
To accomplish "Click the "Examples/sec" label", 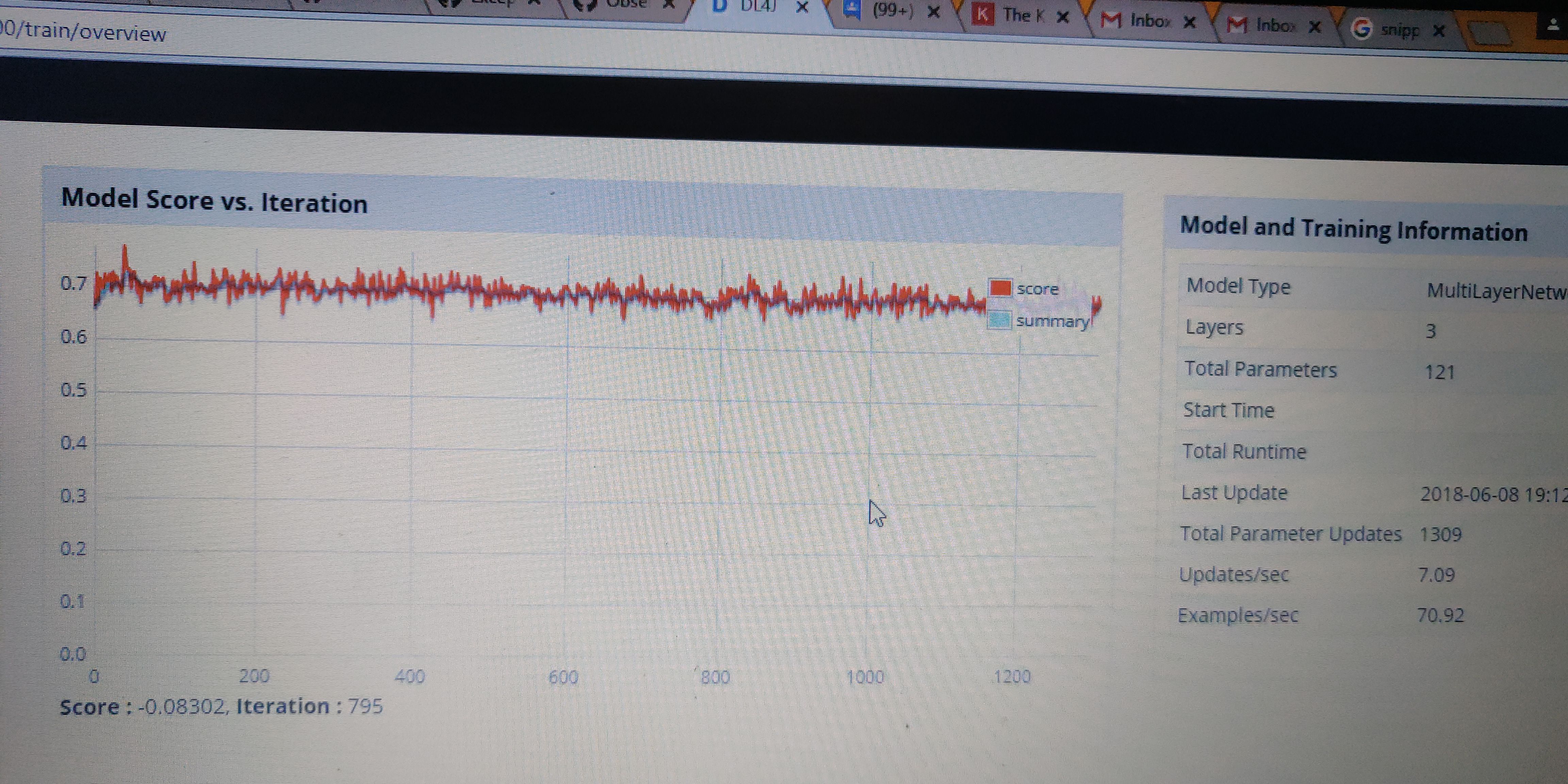I will coord(1238,615).
